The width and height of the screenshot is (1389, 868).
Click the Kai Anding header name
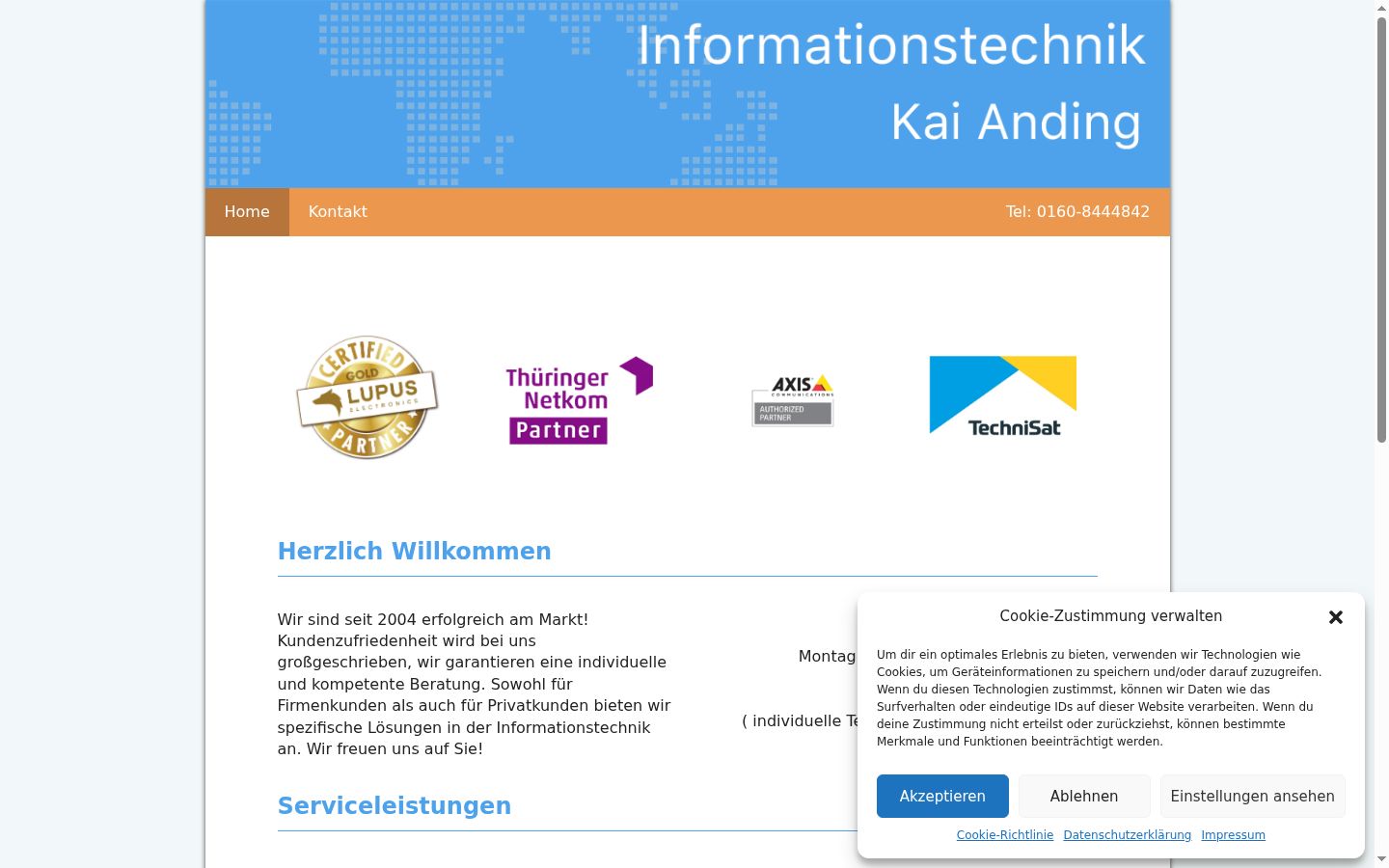1016,122
